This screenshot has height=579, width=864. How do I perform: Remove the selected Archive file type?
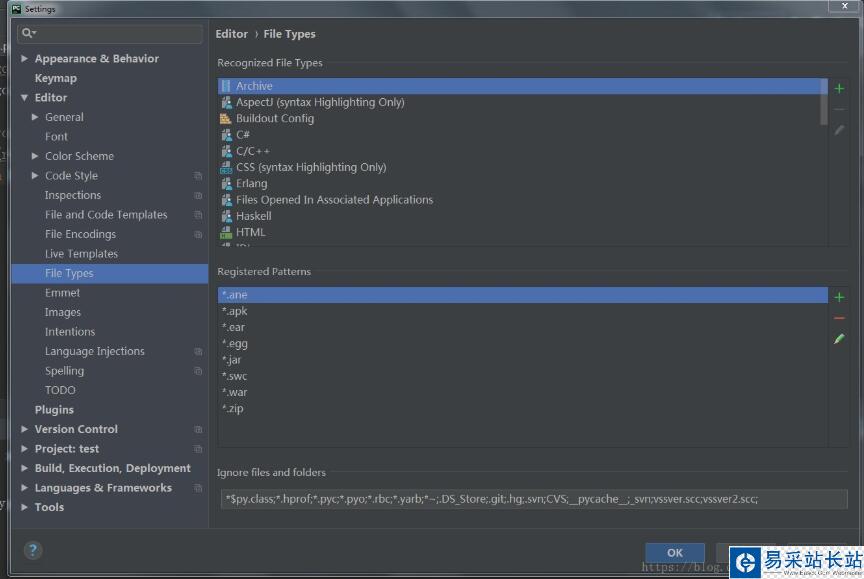(839, 109)
